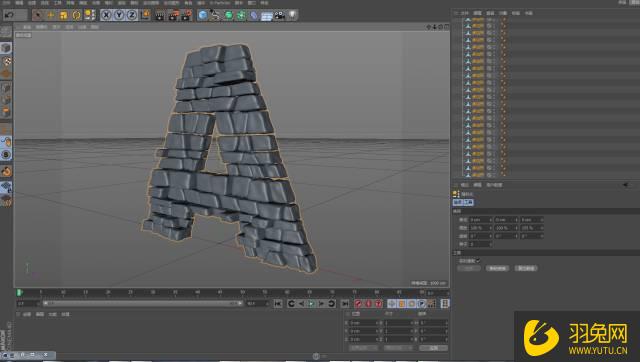Select the Move tool
Image resolution: width=640 pixels, height=362 pixels.
coord(51,15)
